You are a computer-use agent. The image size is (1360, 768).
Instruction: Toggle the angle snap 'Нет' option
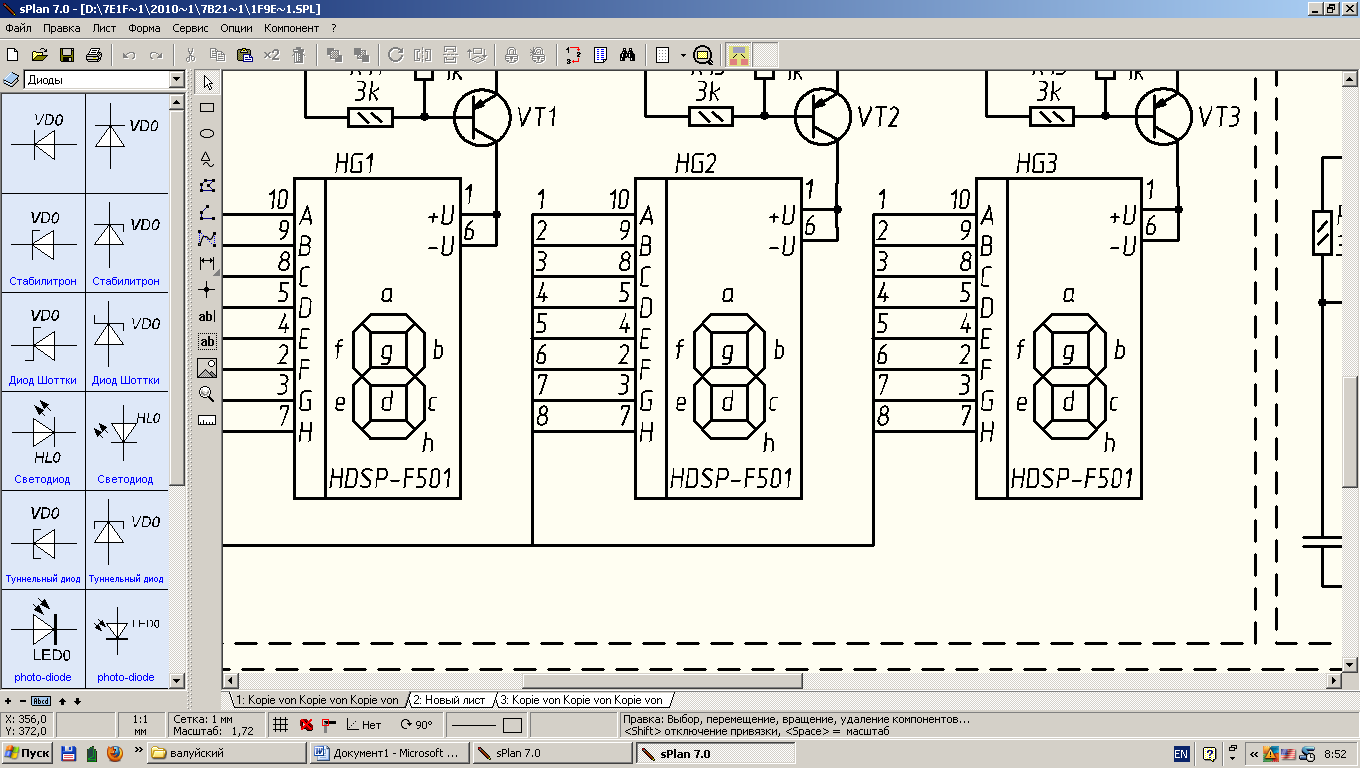pos(363,725)
